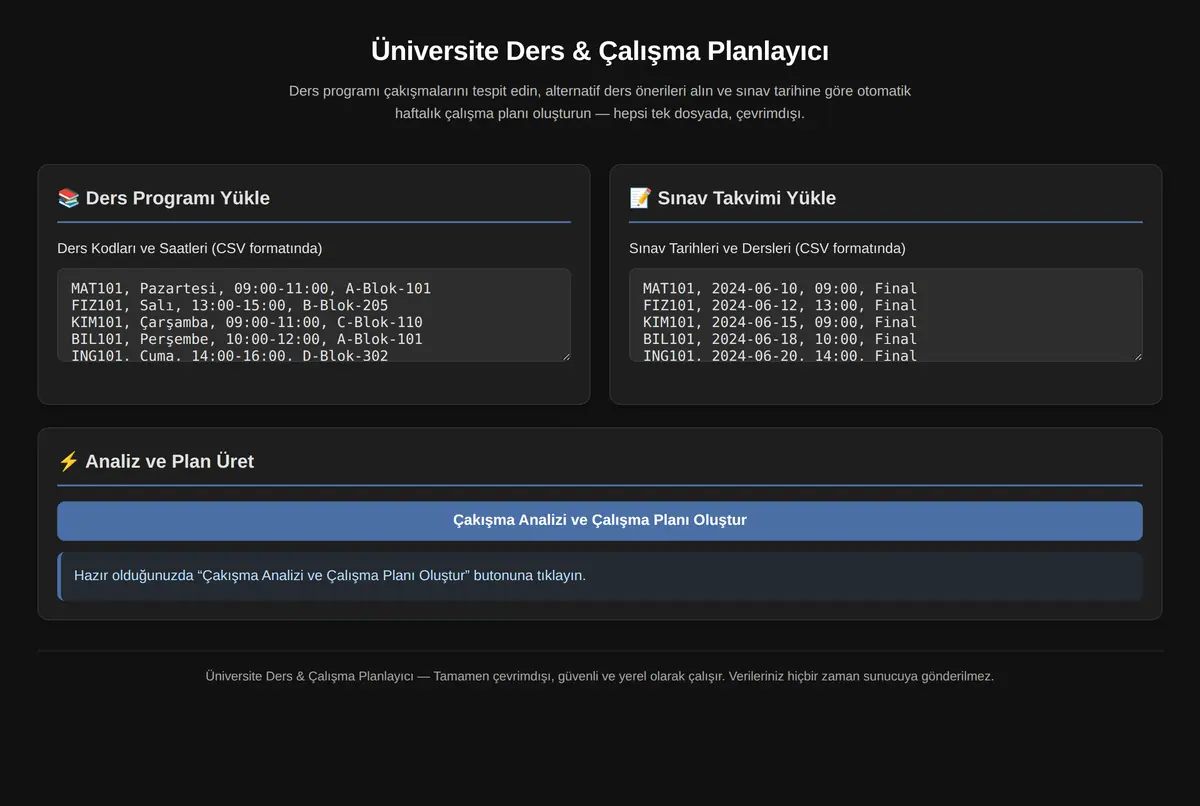Click the line MAT101, 2024-06-10, 09:00, Final
Image resolution: width=1200 pixels, height=806 pixels.
pyautogui.click(x=780, y=288)
